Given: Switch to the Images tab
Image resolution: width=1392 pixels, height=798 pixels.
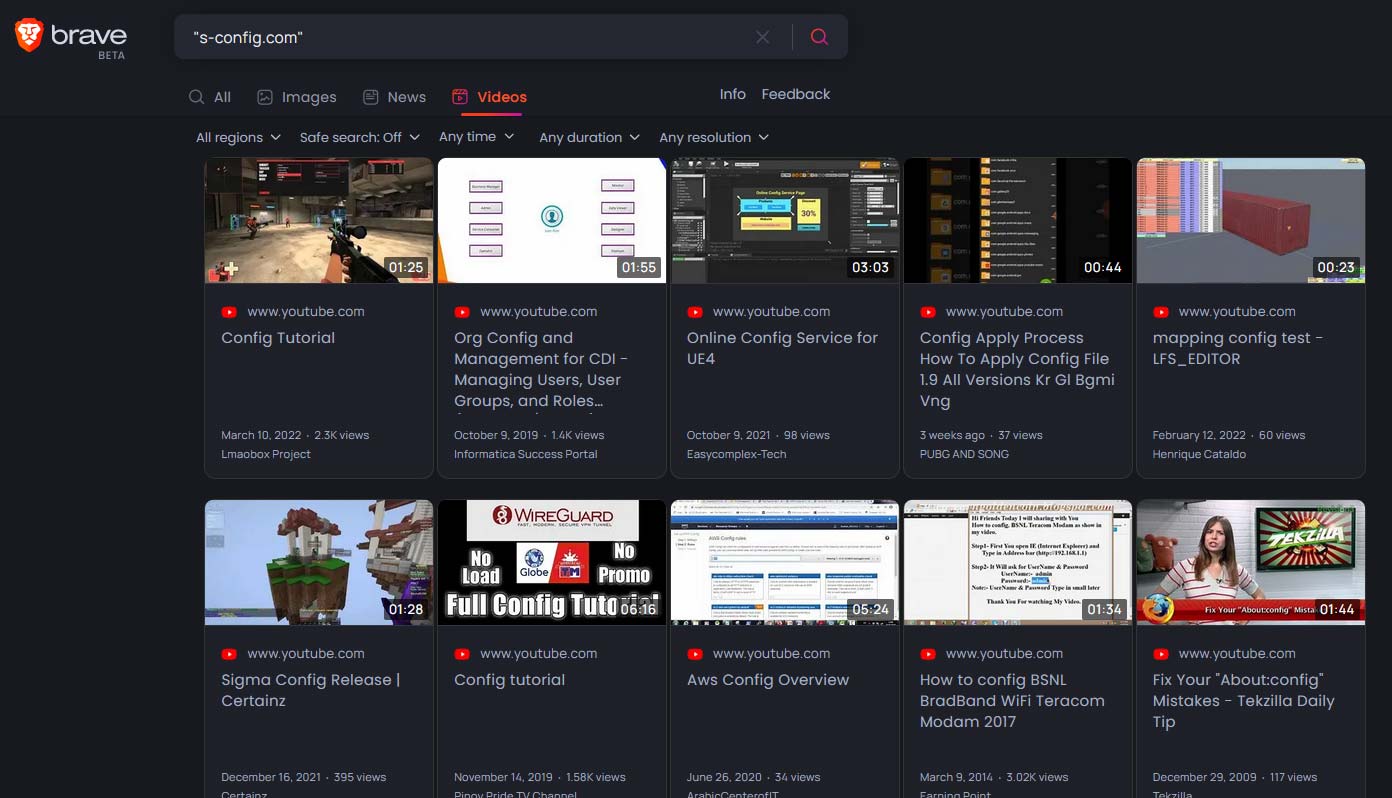Looking at the screenshot, I should [x=297, y=97].
